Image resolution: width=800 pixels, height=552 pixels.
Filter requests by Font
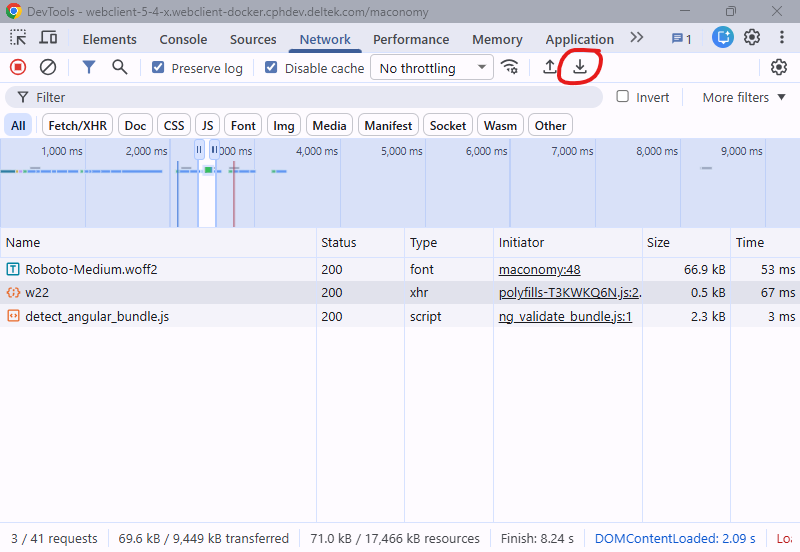tap(243, 126)
